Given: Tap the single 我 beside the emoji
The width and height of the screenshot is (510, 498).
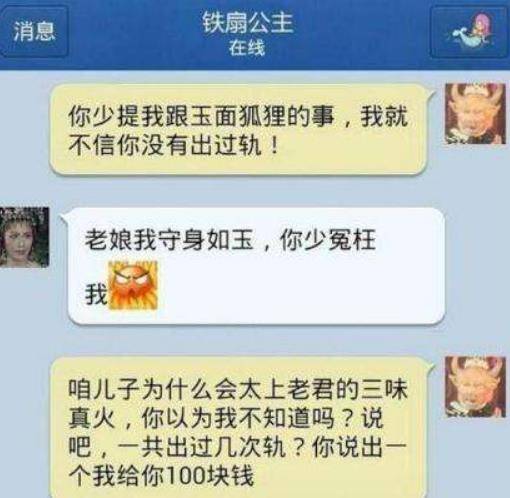Looking at the screenshot, I should [x=96, y=294].
